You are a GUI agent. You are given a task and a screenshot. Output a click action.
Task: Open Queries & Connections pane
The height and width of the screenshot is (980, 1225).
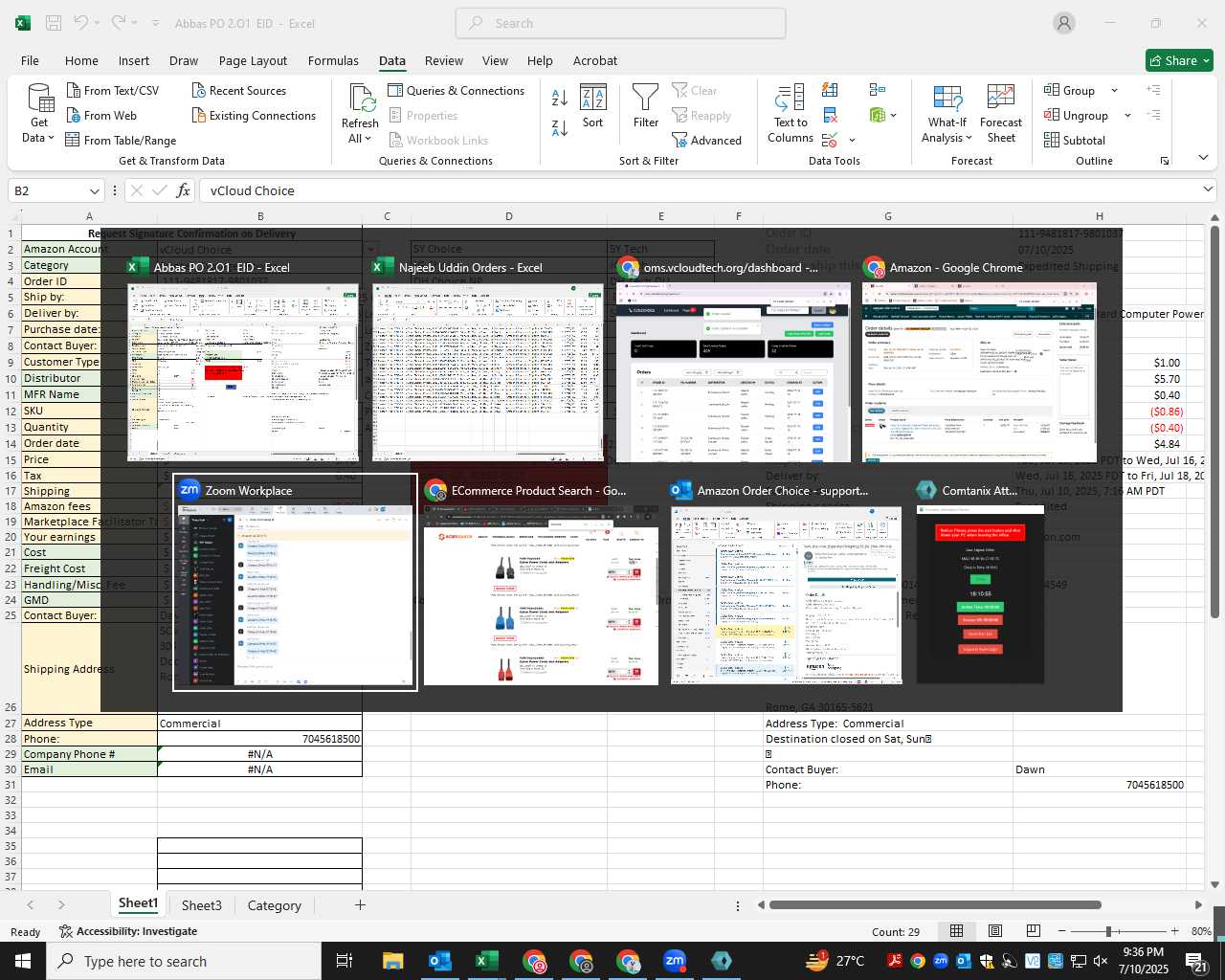456,91
